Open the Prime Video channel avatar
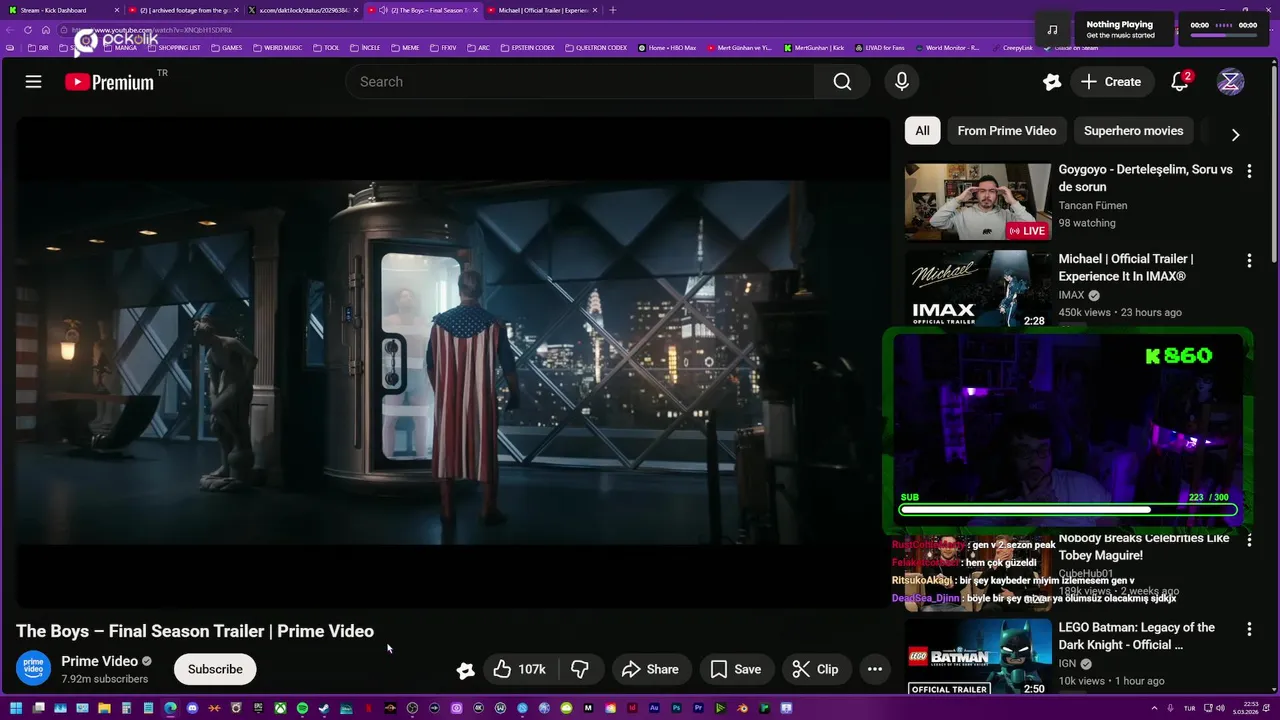This screenshot has width=1280, height=720. click(x=33, y=669)
